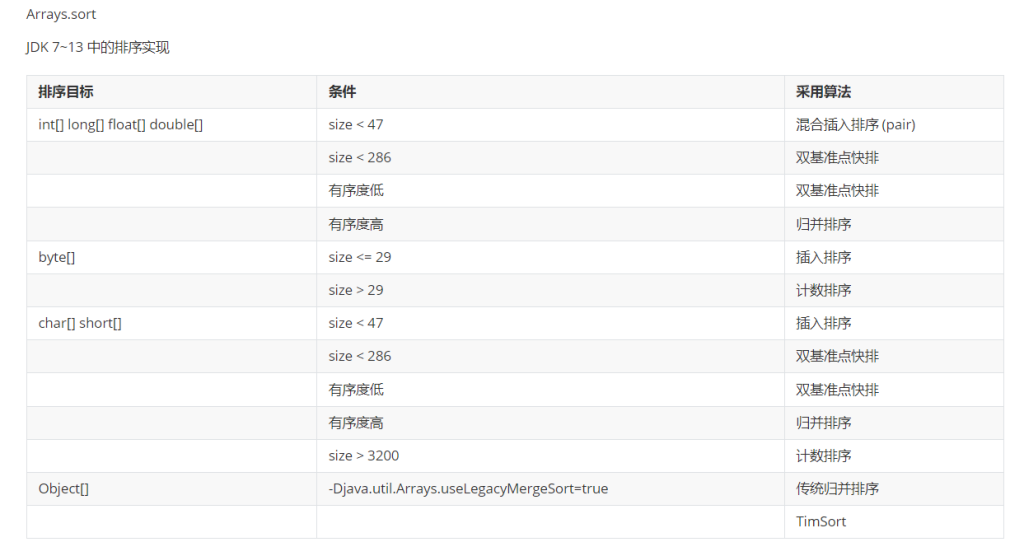Click the Arrays.sort heading text
The height and width of the screenshot is (556, 1024).
61,15
